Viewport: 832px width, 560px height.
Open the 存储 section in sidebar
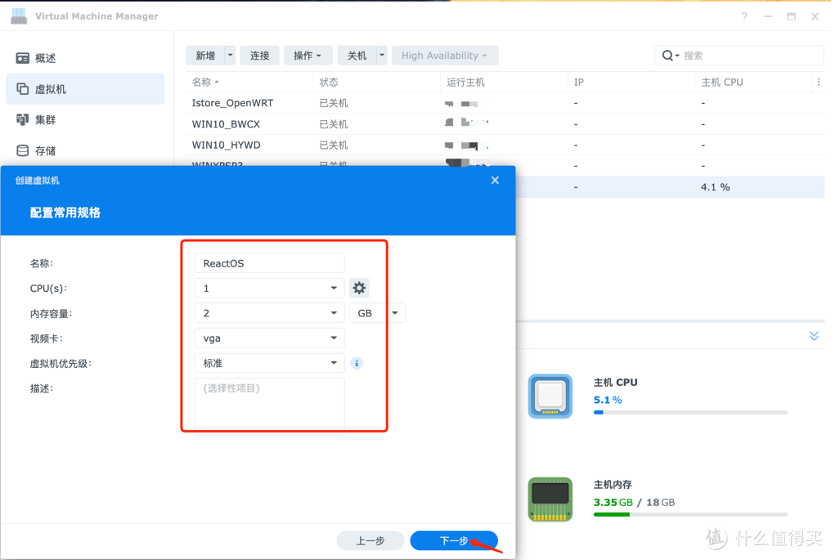(x=45, y=151)
